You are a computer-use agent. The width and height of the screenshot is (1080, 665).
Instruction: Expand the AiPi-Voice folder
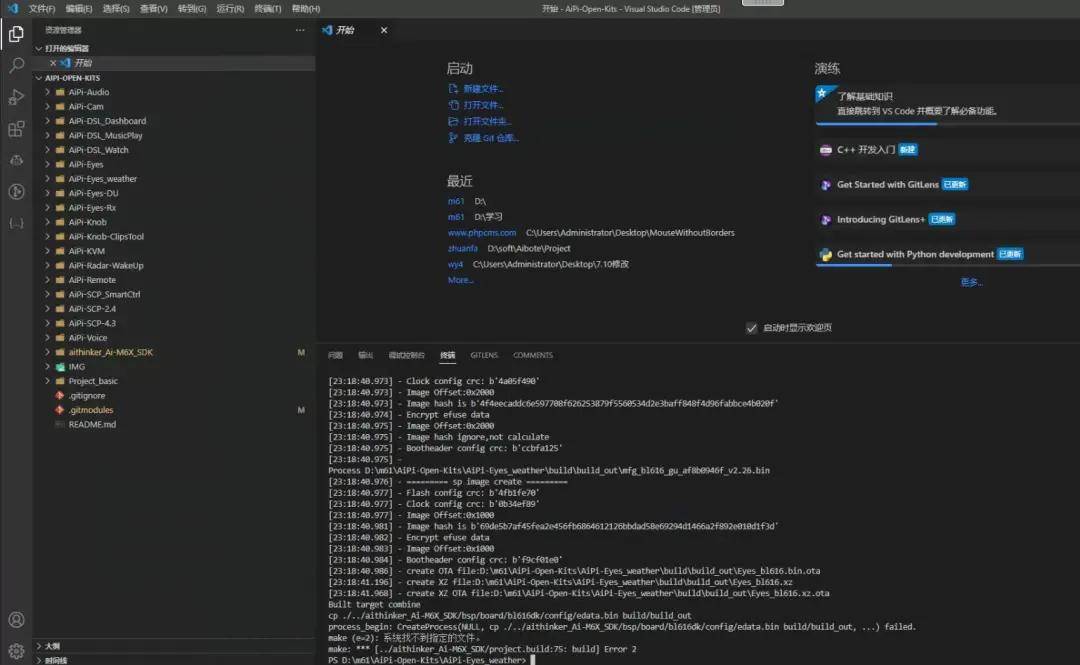pos(48,338)
